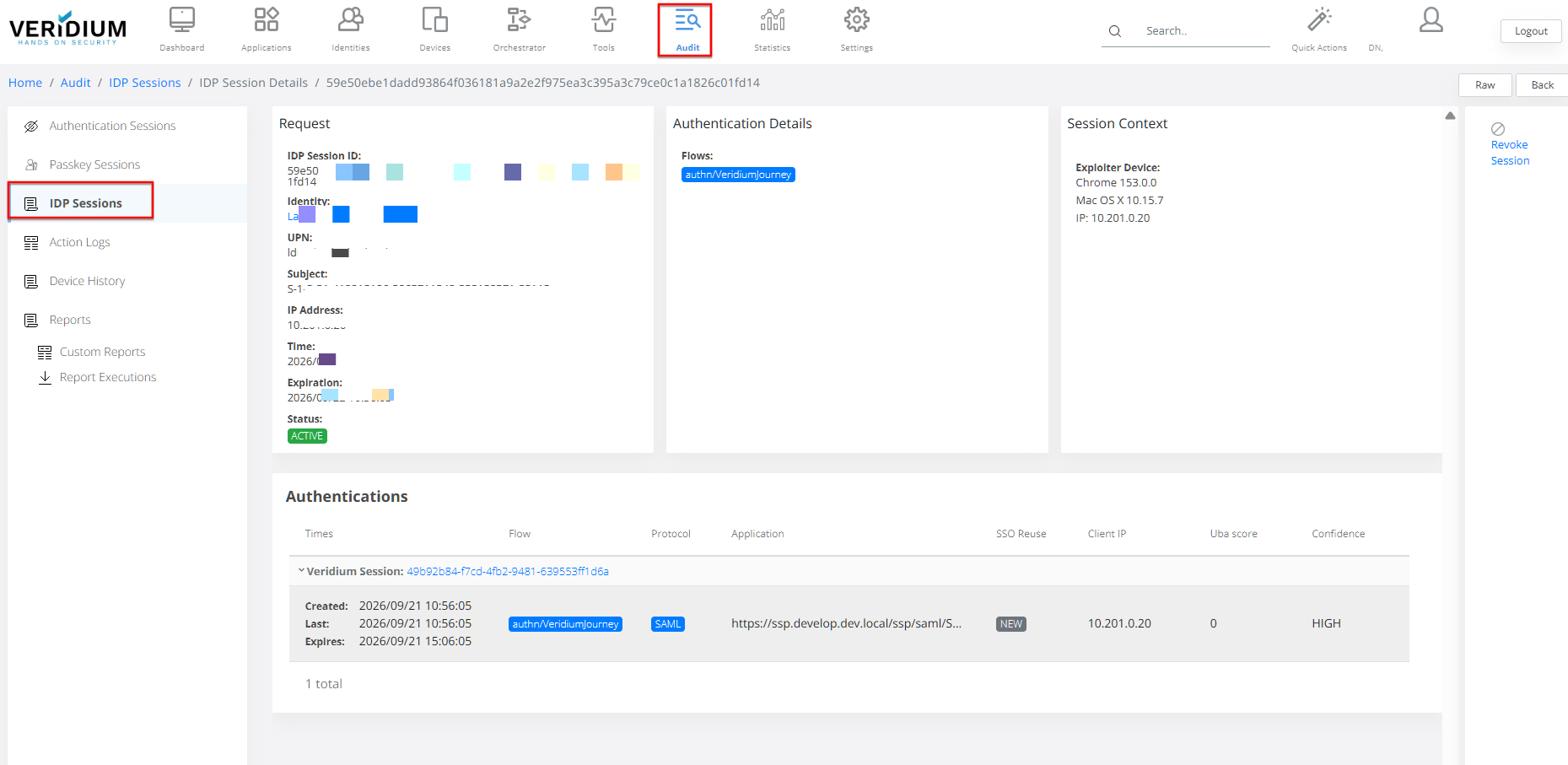The image size is (1568, 765).
Task: Click the Passkey Sessions icon
Action: click(31, 165)
